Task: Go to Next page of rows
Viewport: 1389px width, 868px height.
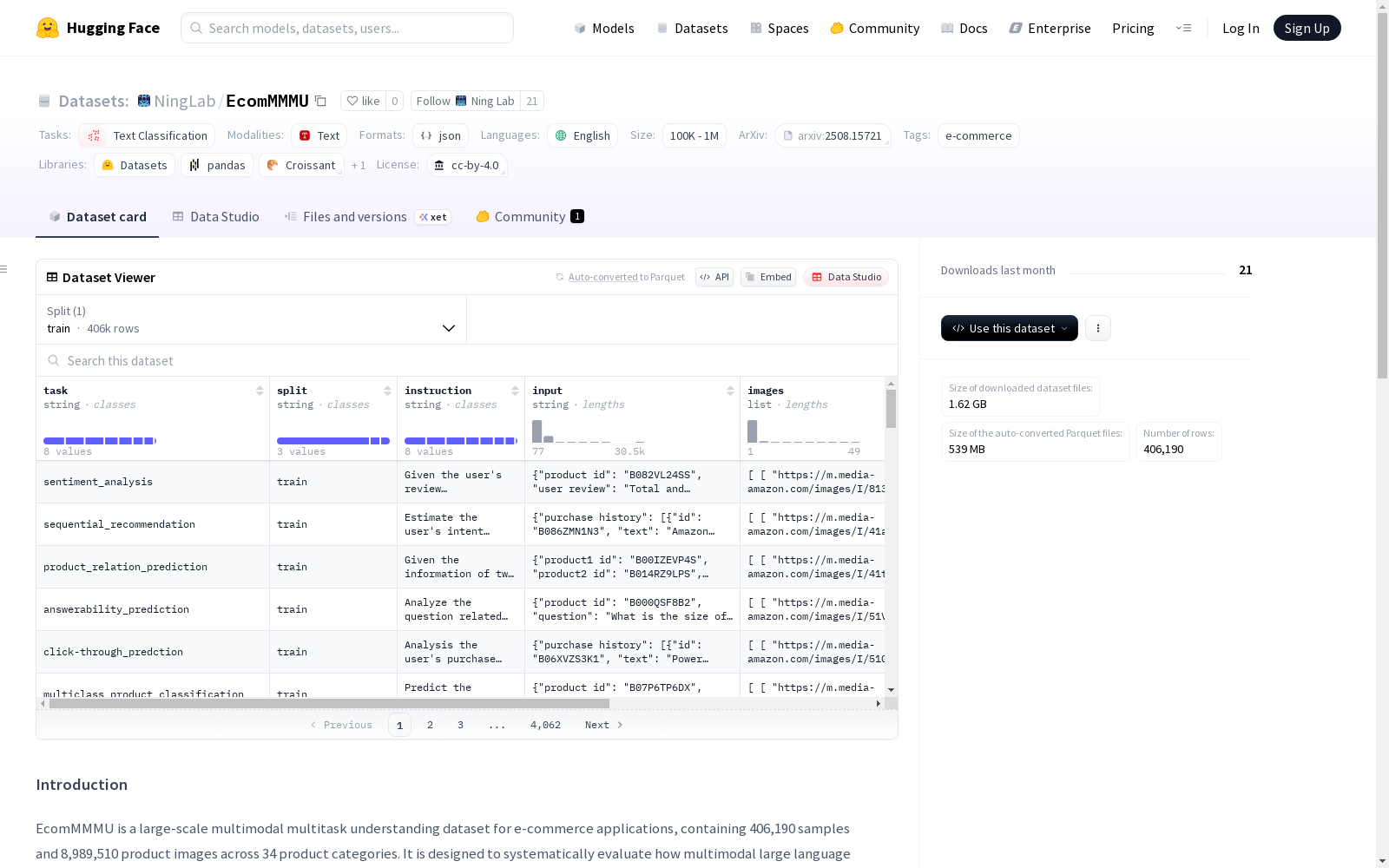Action: coord(603,725)
